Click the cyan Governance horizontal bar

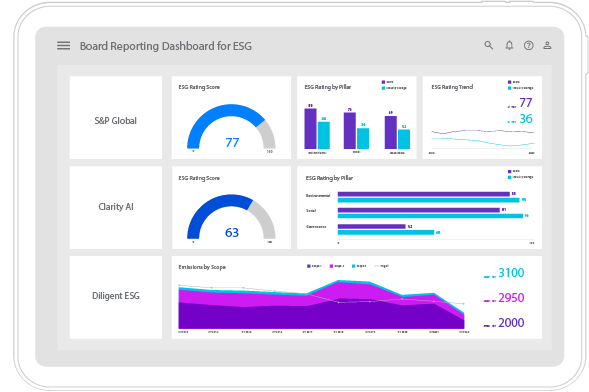pyautogui.click(x=386, y=232)
